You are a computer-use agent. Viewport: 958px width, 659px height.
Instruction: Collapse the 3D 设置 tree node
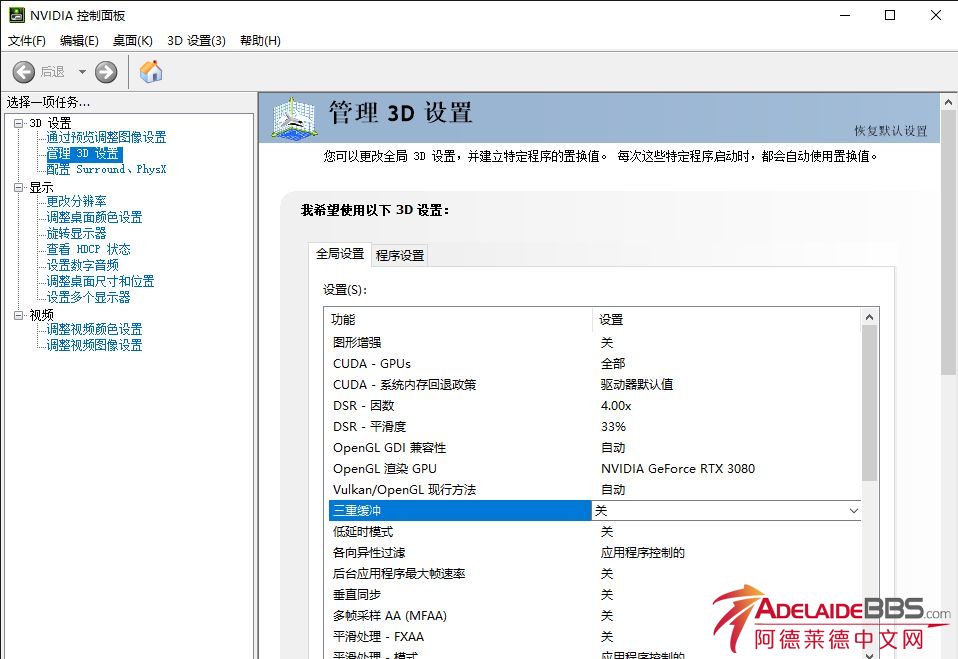pyautogui.click(x=18, y=123)
